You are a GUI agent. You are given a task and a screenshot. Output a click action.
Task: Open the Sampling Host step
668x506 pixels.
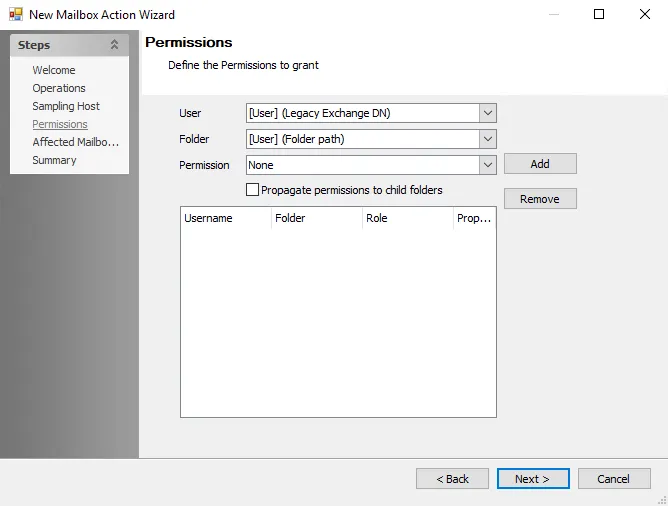pyautogui.click(x=66, y=106)
